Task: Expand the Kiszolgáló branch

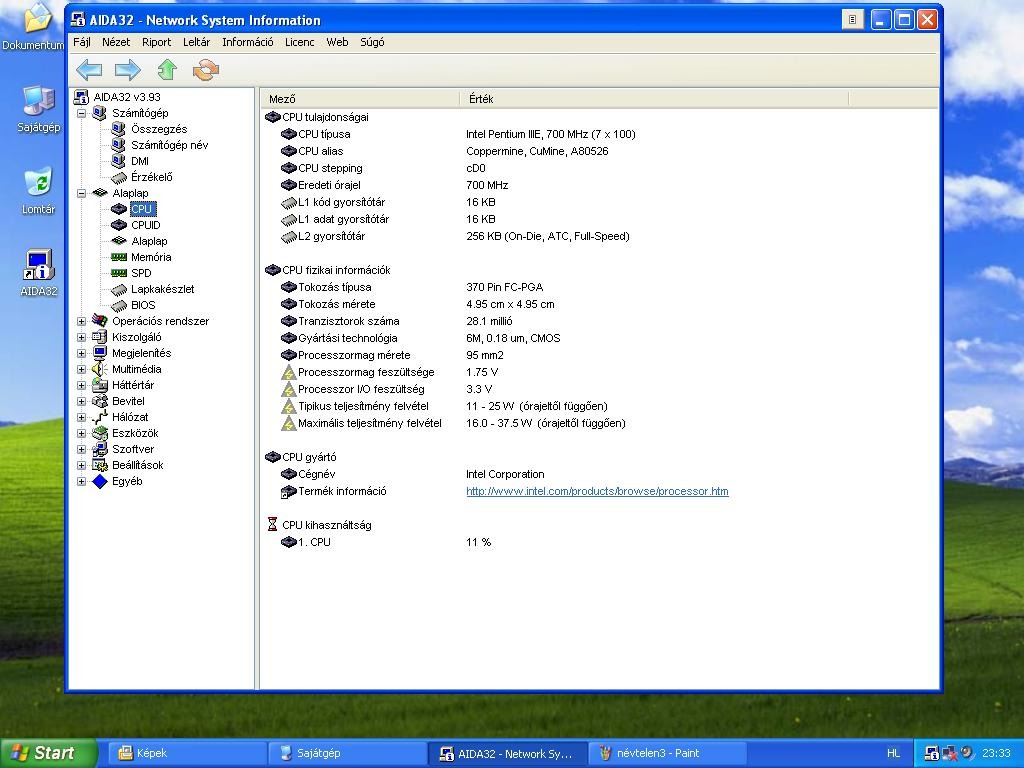Action: tap(82, 337)
